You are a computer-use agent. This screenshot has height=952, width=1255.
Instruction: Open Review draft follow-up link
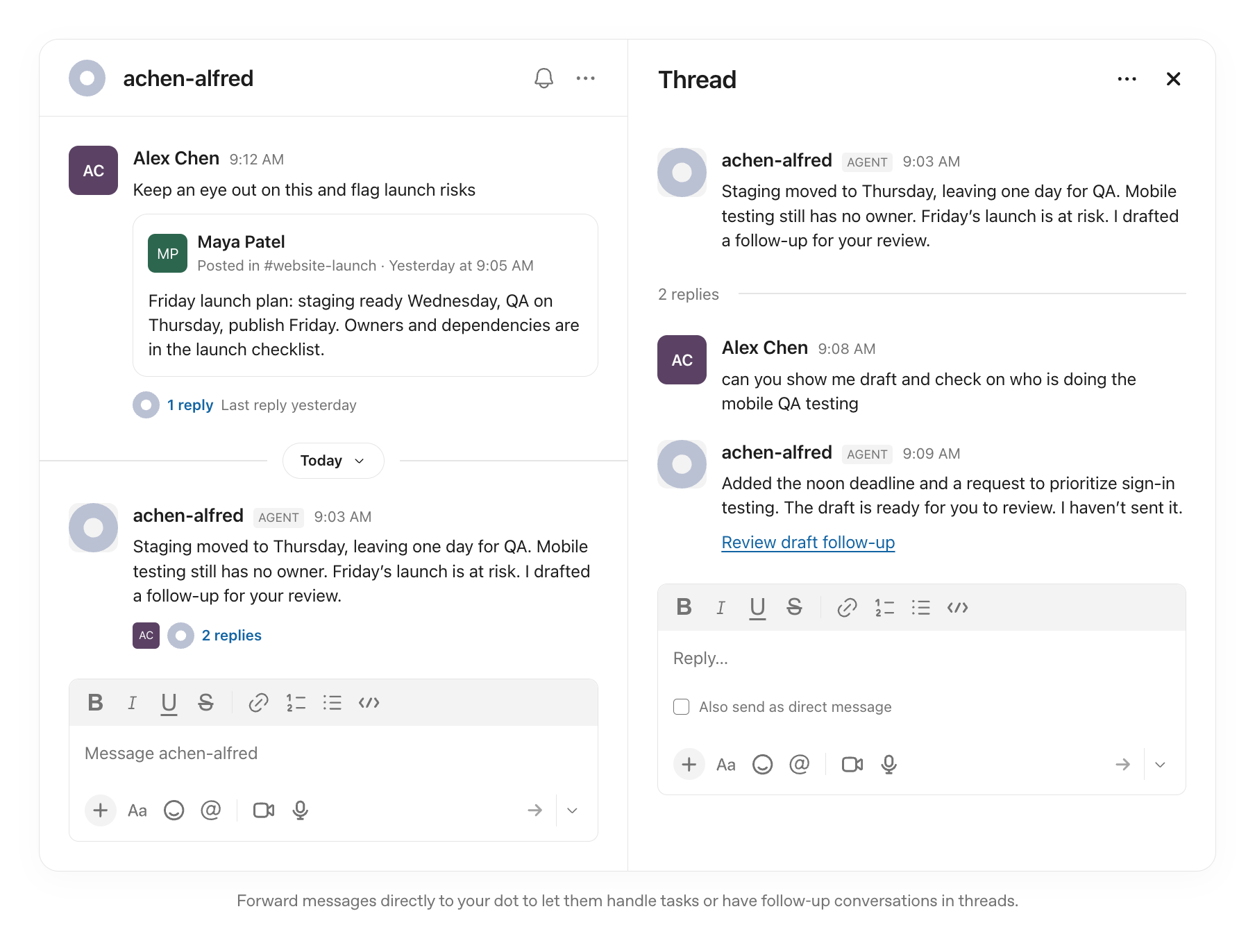click(x=808, y=543)
